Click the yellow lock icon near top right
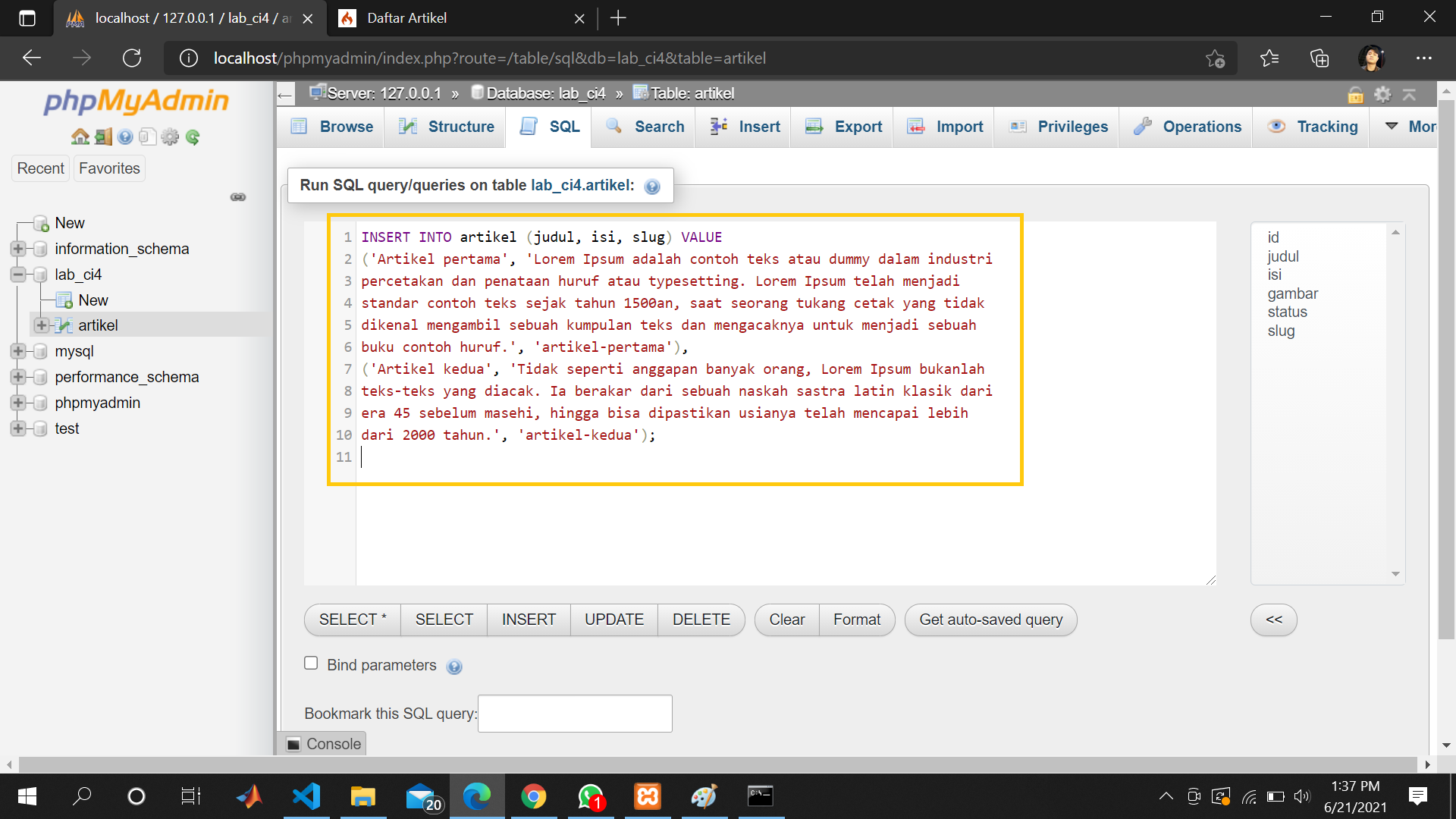 click(1355, 94)
